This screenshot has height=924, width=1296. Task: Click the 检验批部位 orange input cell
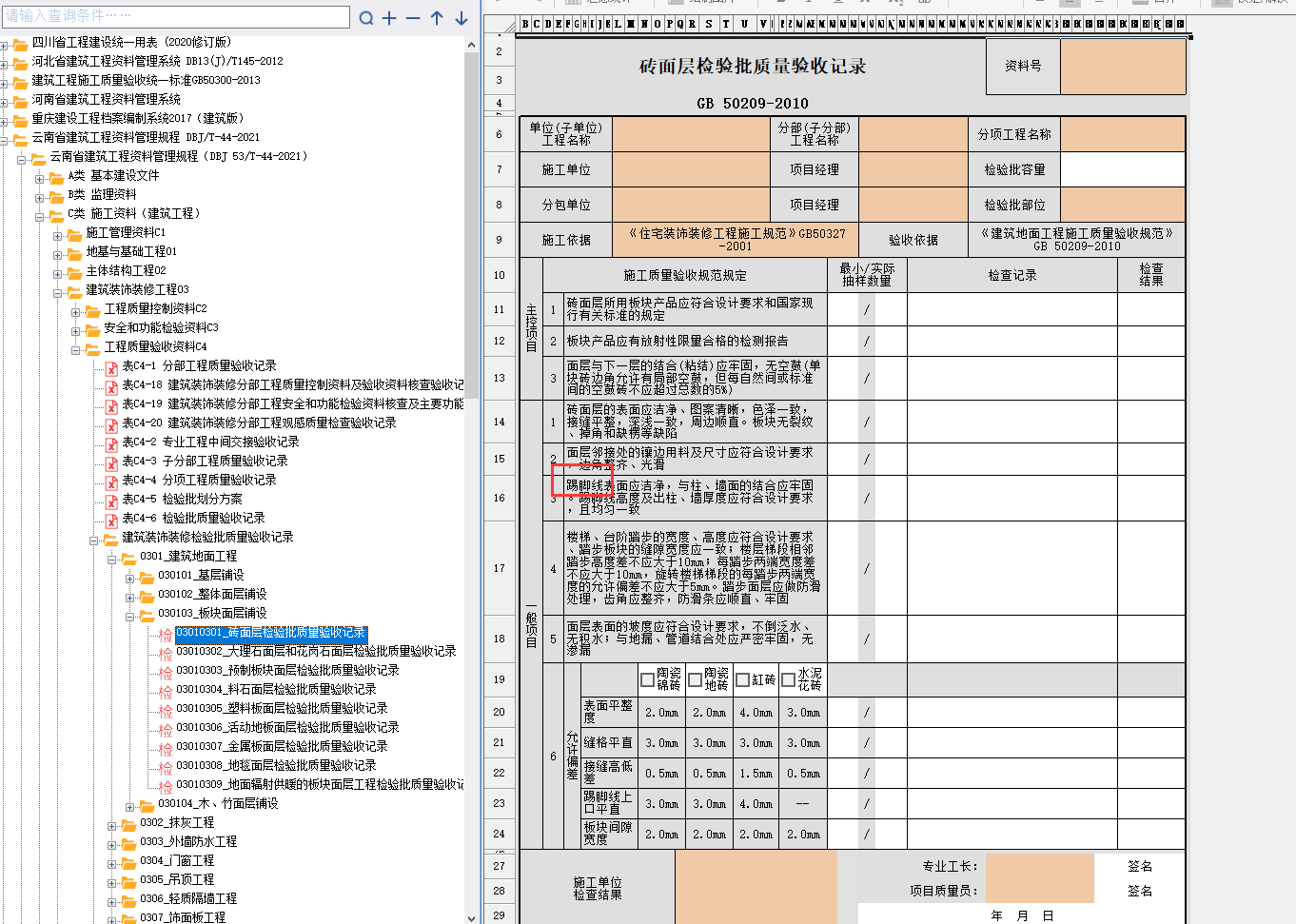(x=1123, y=205)
